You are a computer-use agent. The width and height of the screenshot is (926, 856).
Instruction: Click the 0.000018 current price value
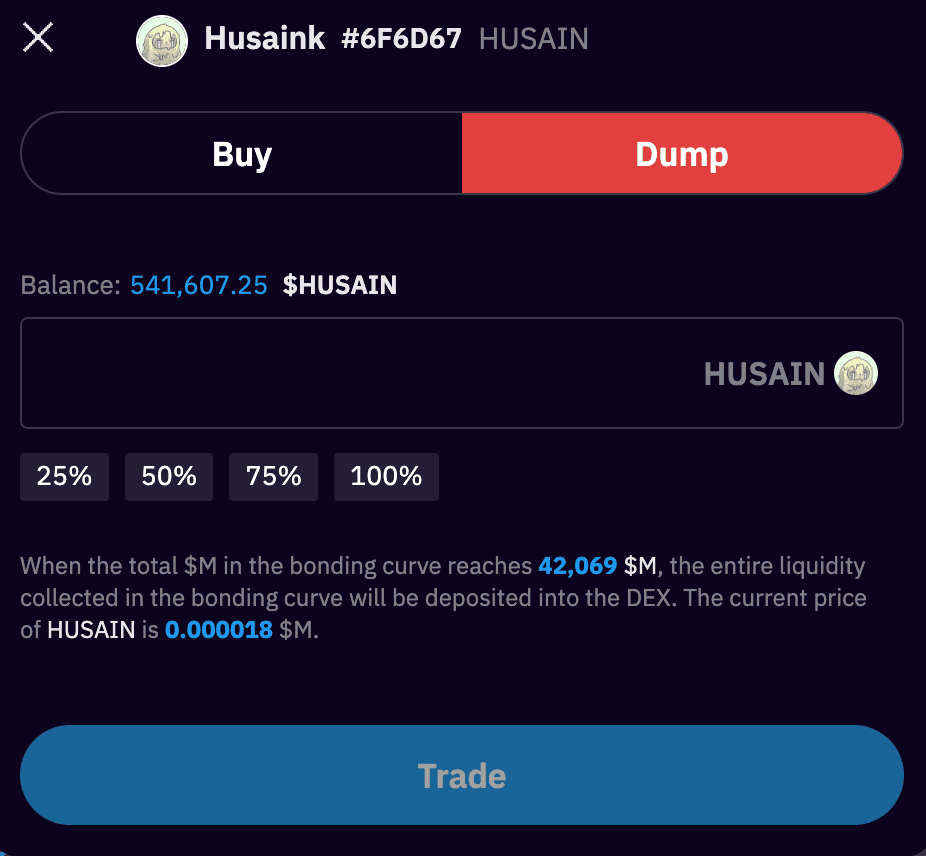[219, 631]
